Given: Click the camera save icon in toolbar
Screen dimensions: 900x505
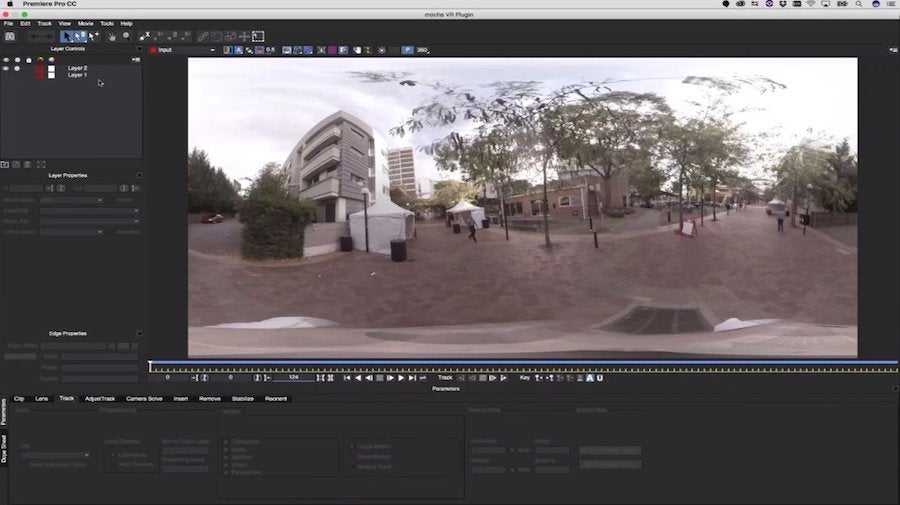Looking at the screenshot, I should coord(10,36).
